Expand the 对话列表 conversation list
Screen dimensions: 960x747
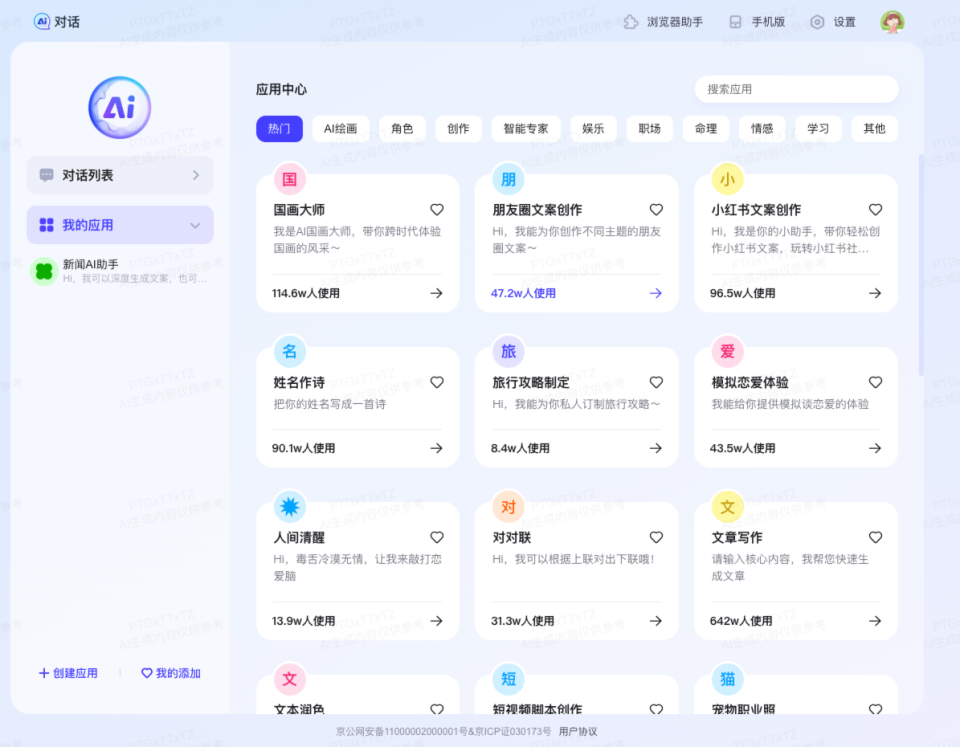point(120,175)
